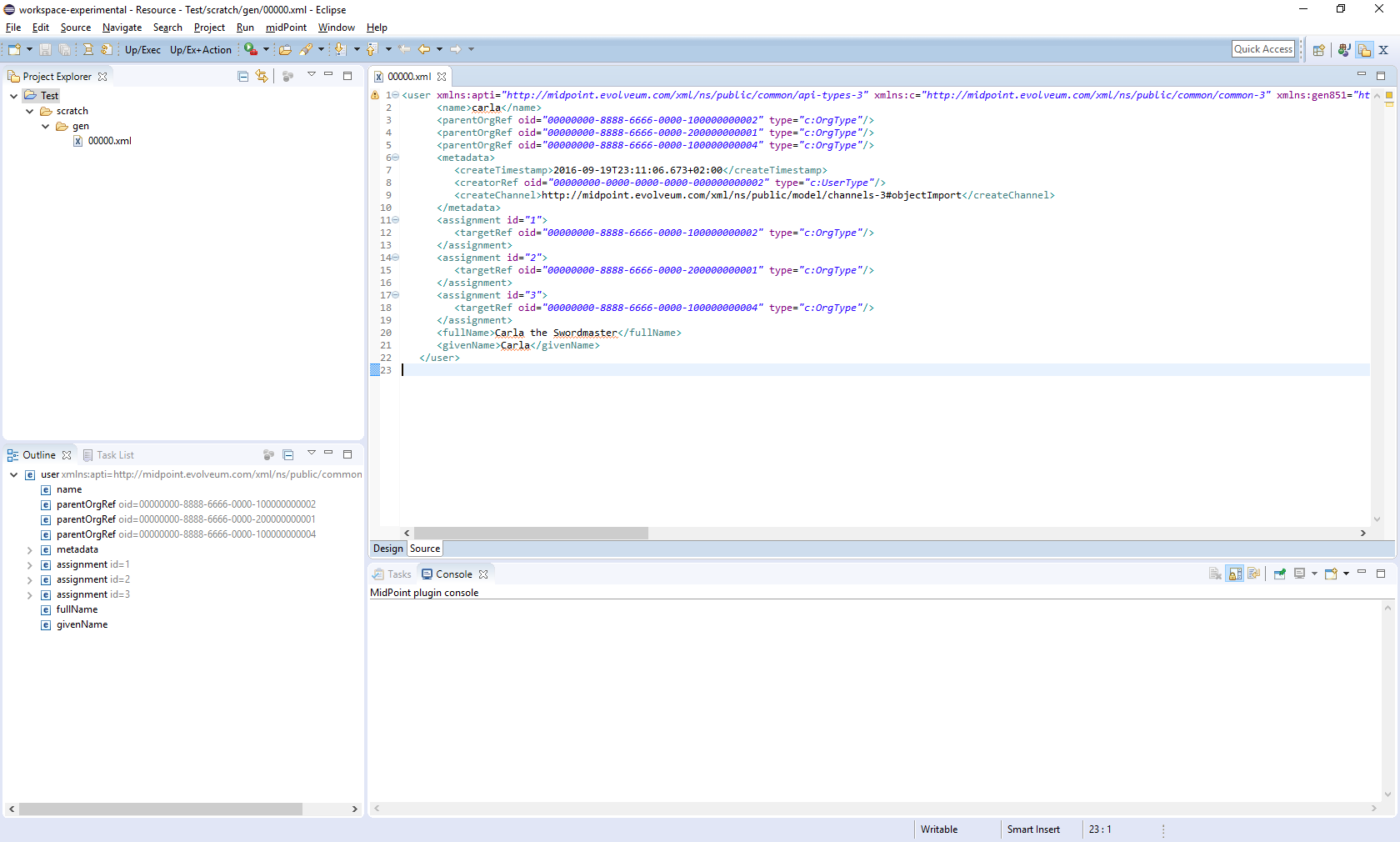Click the Up/Exec toolbar button

tap(142, 50)
